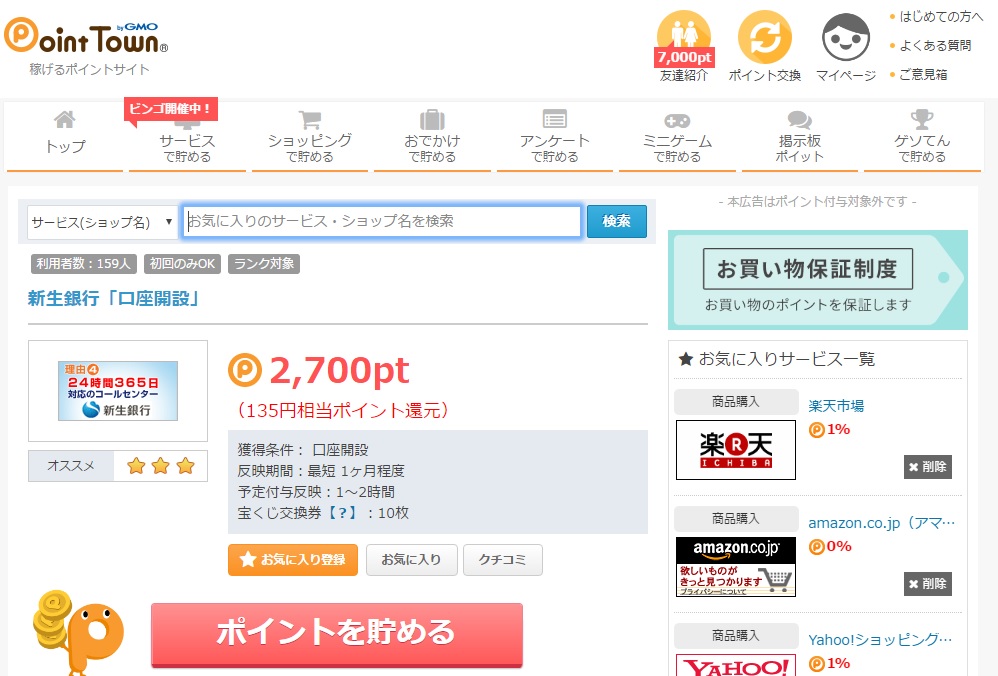Open よくある質問 link
Screen dimensions: 998x676
(935, 45)
